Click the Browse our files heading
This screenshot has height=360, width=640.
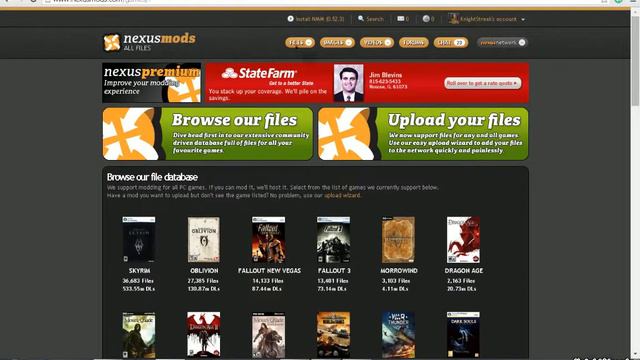click(x=234, y=120)
